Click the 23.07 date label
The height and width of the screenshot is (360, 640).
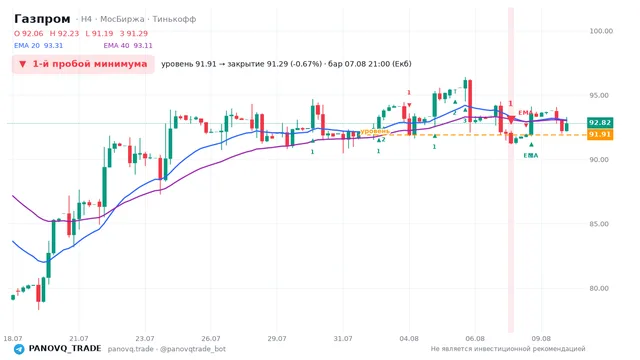145,338
